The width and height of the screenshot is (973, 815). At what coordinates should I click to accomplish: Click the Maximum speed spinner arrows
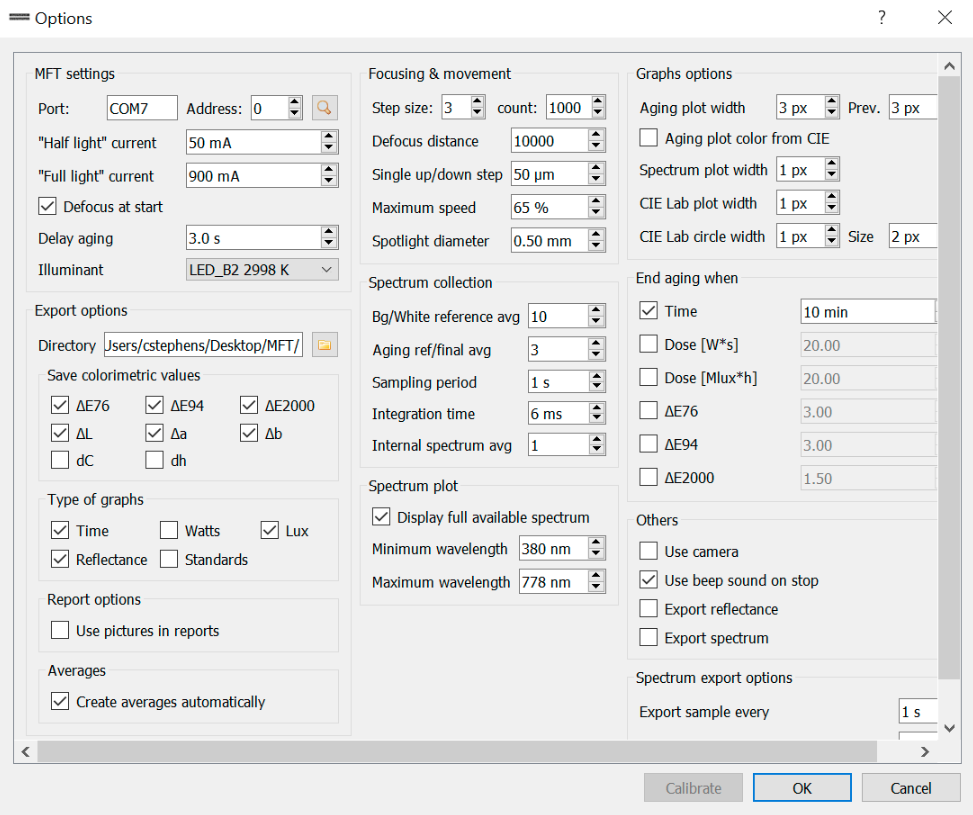click(x=597, y=208)
